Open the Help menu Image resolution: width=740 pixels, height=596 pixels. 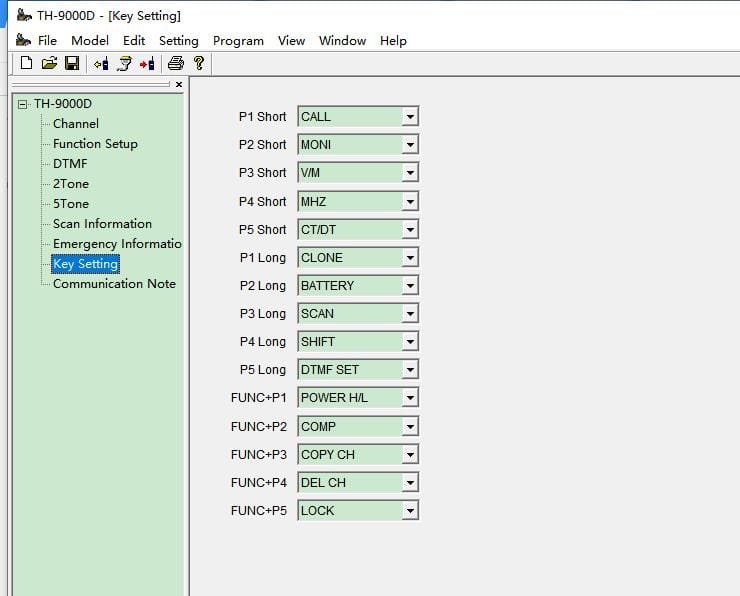pos(393,41)
